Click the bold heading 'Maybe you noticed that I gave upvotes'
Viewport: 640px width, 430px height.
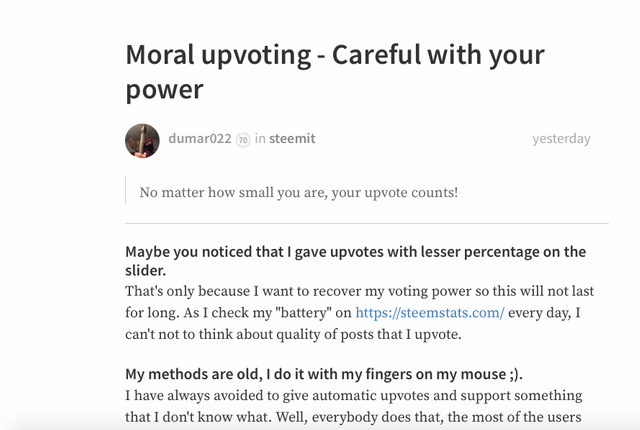click(x=355, y=251)
